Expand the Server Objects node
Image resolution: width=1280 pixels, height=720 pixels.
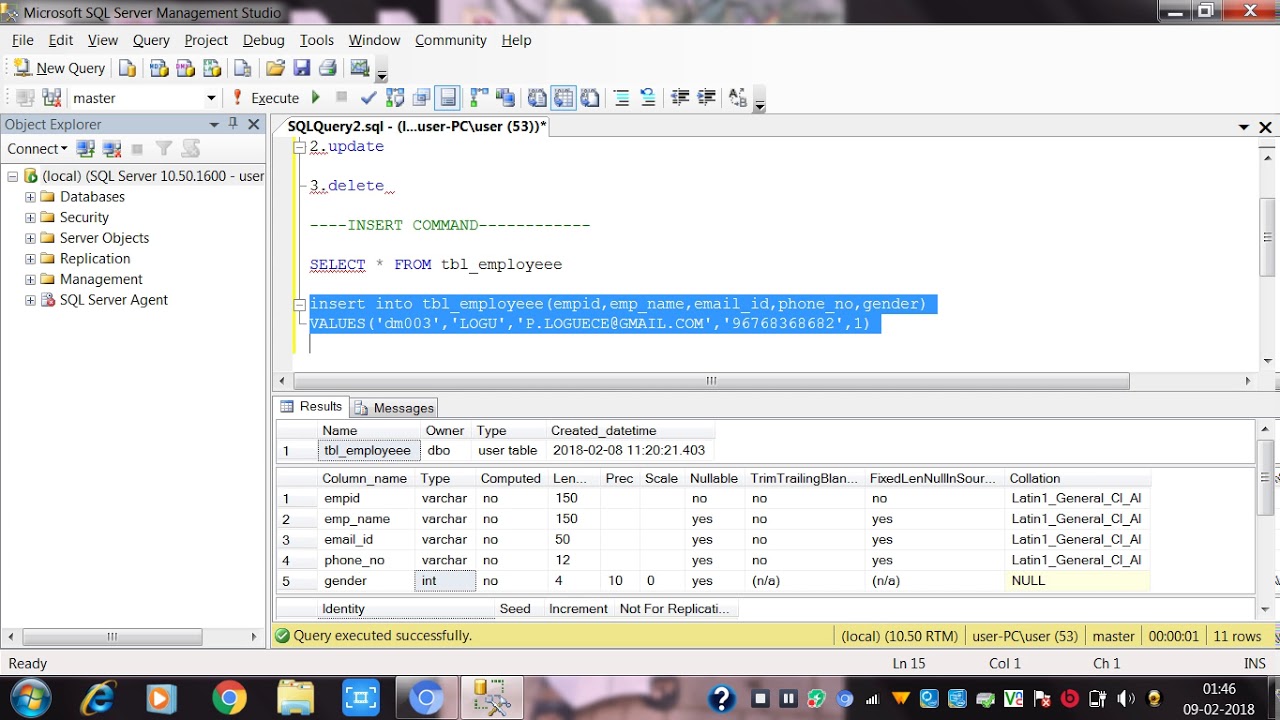30,238
